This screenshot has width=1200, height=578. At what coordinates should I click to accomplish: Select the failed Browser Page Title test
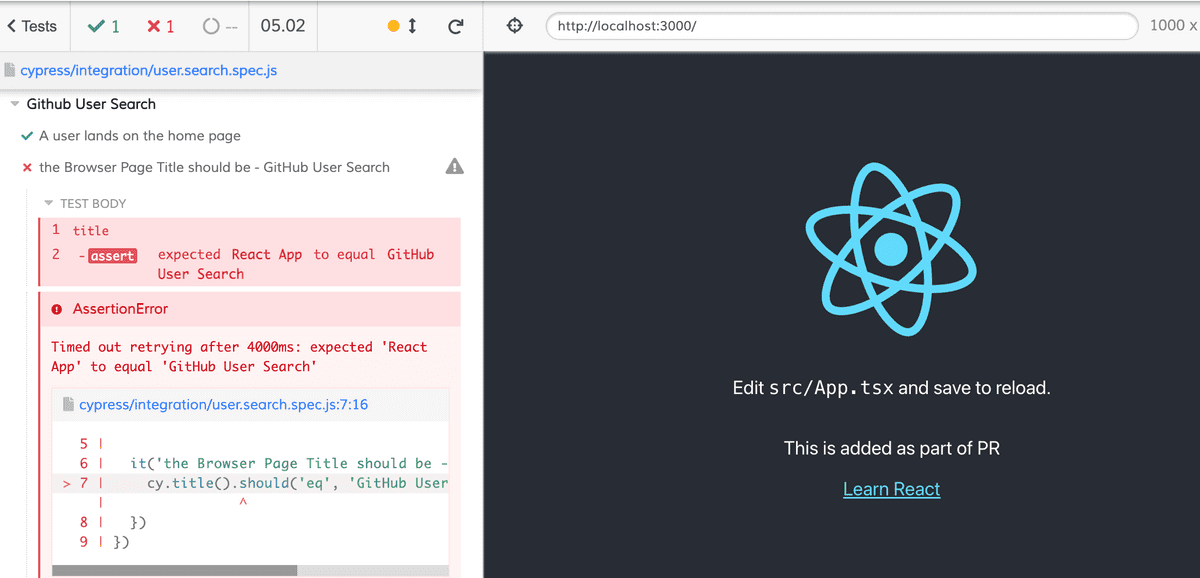coord(214,167)
